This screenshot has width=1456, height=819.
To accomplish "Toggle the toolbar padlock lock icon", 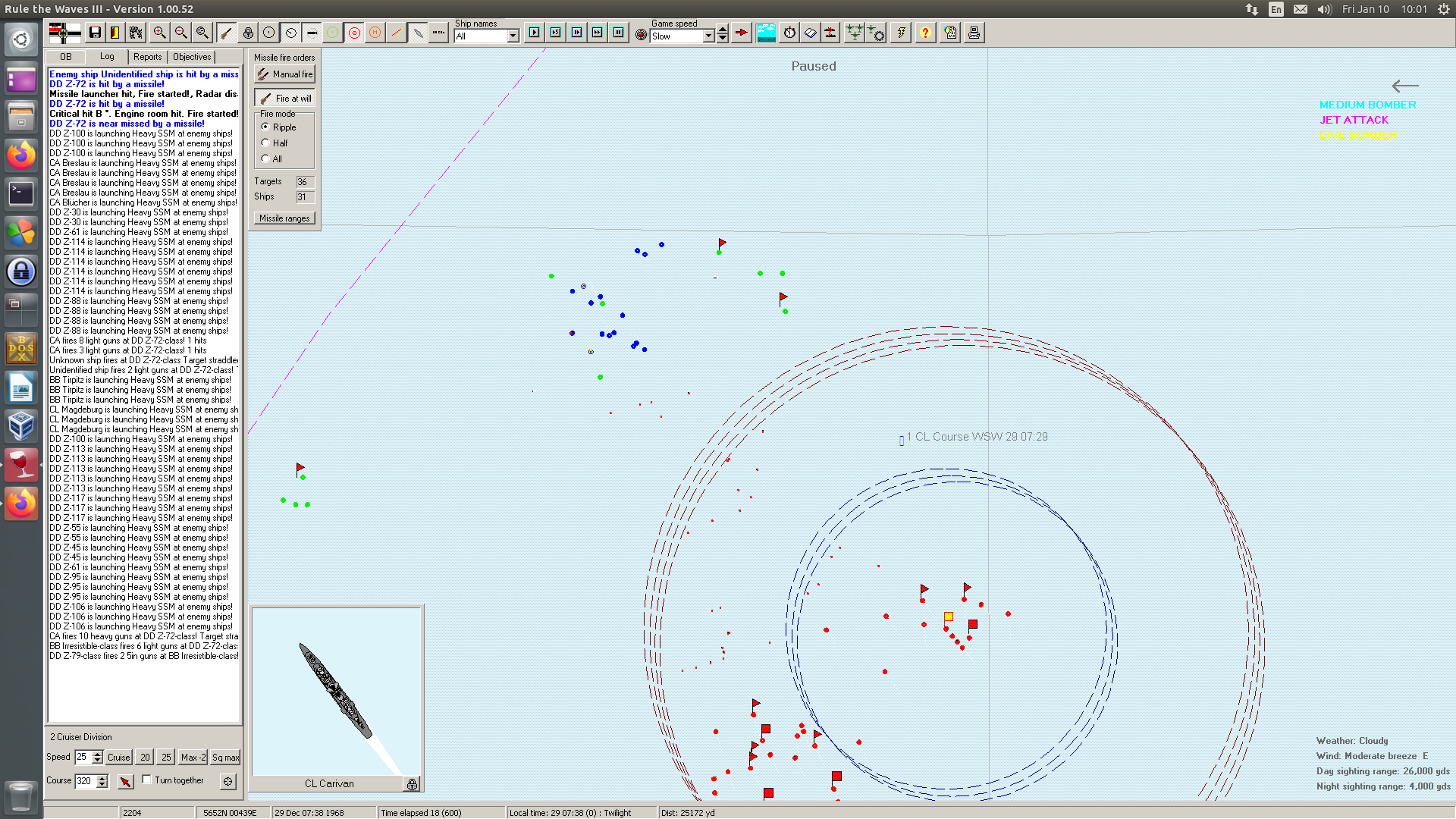I will (248, 33).
